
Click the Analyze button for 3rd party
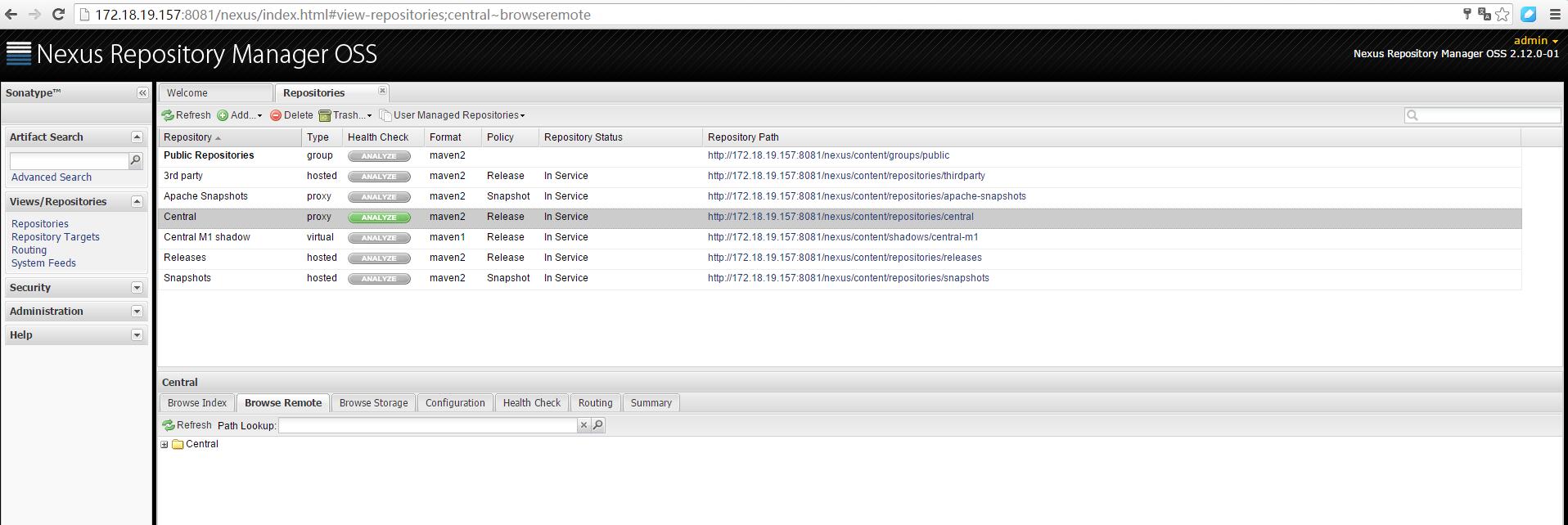(x=379, y=177)
